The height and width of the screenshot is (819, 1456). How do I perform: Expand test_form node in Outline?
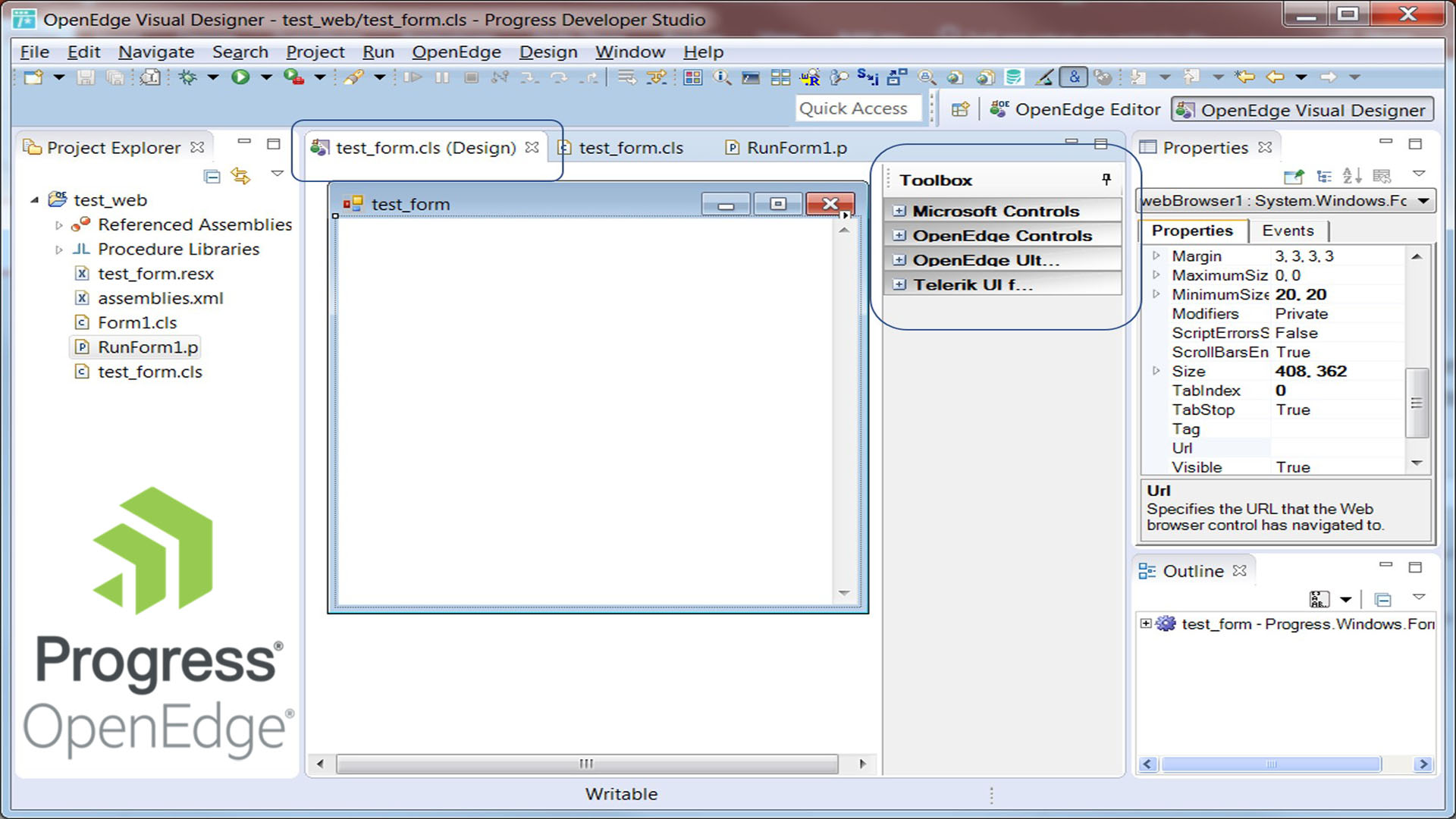[1146, 624]
